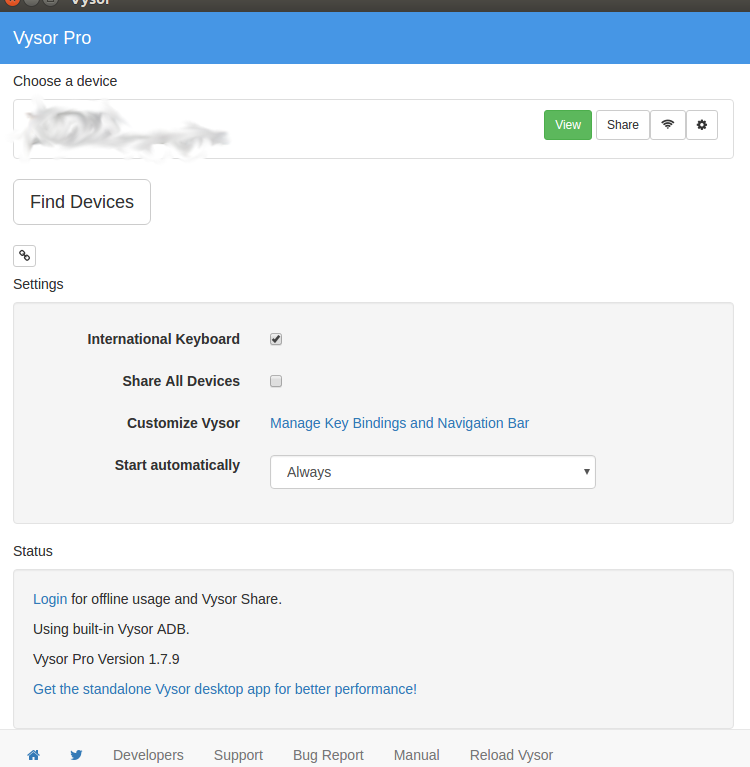Viewport: 750px width, 767px height.
Task: Open standalone Vysor desktop app link
Action: 223,689
